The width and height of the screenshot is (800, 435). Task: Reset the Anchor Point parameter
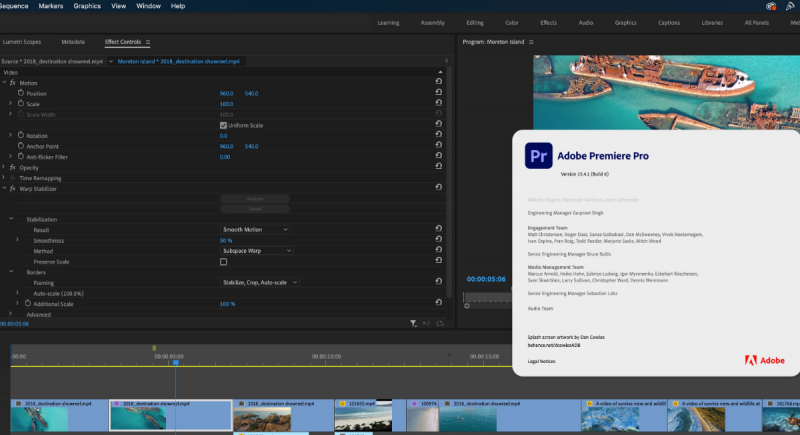tap(438, 146)
